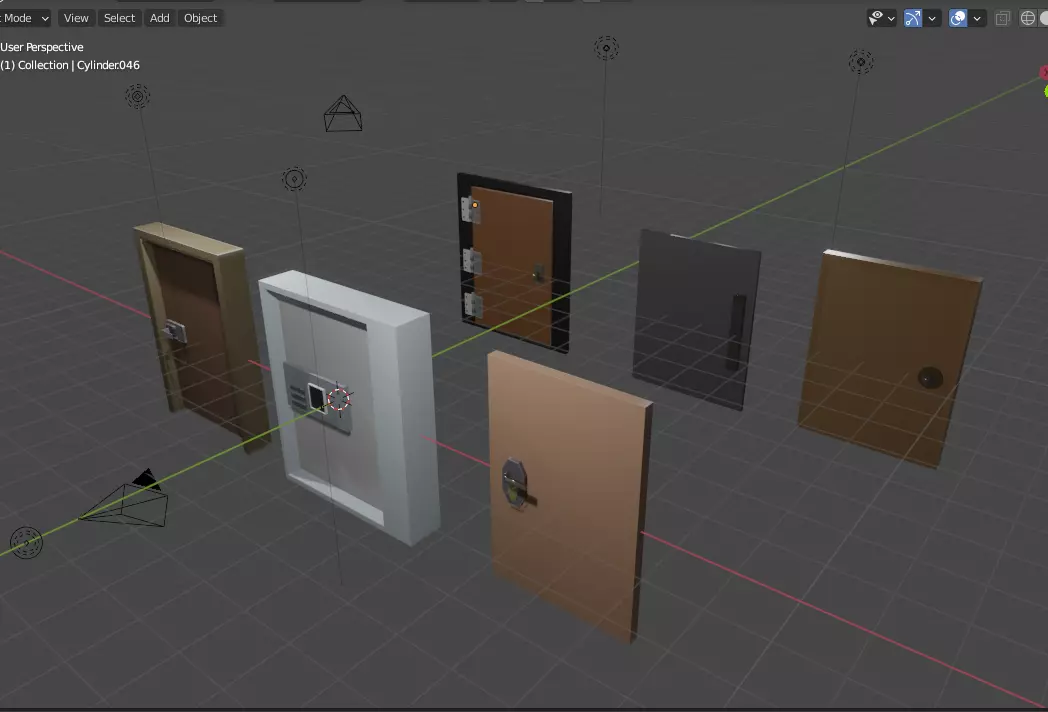Viewport: 1048px width, 712px height.
Task: Open the Object menu
Action: tap(201, 18)
